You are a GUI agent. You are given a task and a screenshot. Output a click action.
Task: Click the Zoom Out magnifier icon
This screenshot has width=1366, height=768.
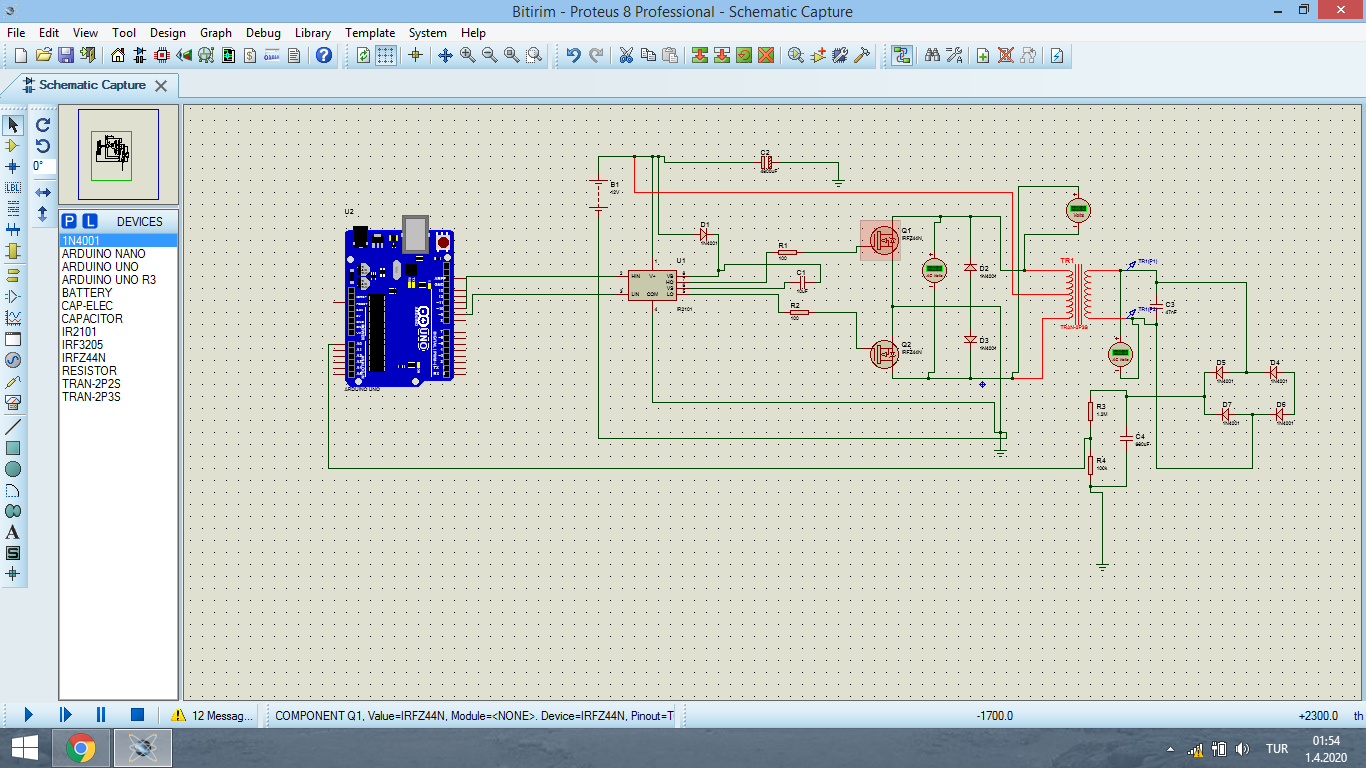[x=490, y=55]
